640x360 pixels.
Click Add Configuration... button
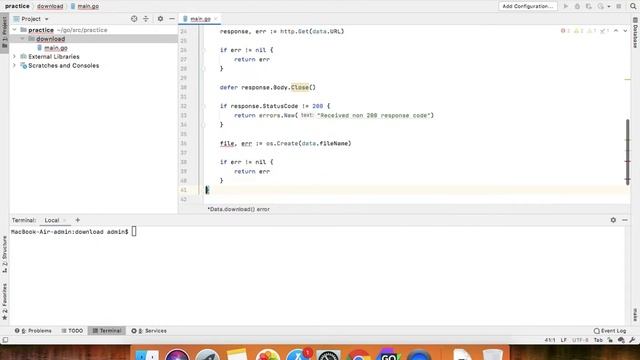(x=527, y=6)
